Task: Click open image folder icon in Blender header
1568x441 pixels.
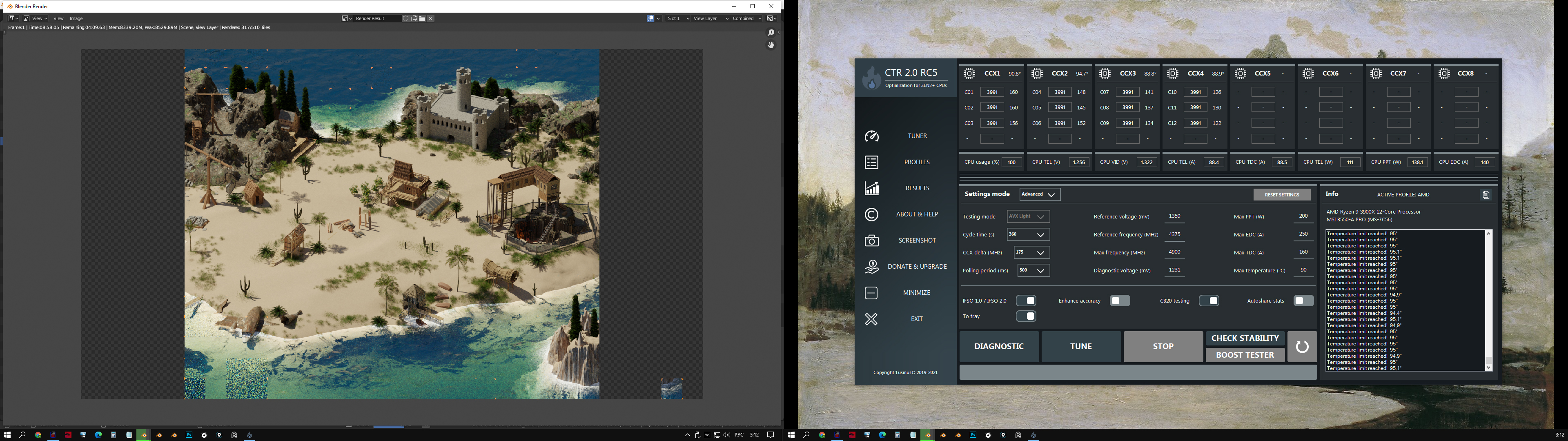Action: coord(422,18)
